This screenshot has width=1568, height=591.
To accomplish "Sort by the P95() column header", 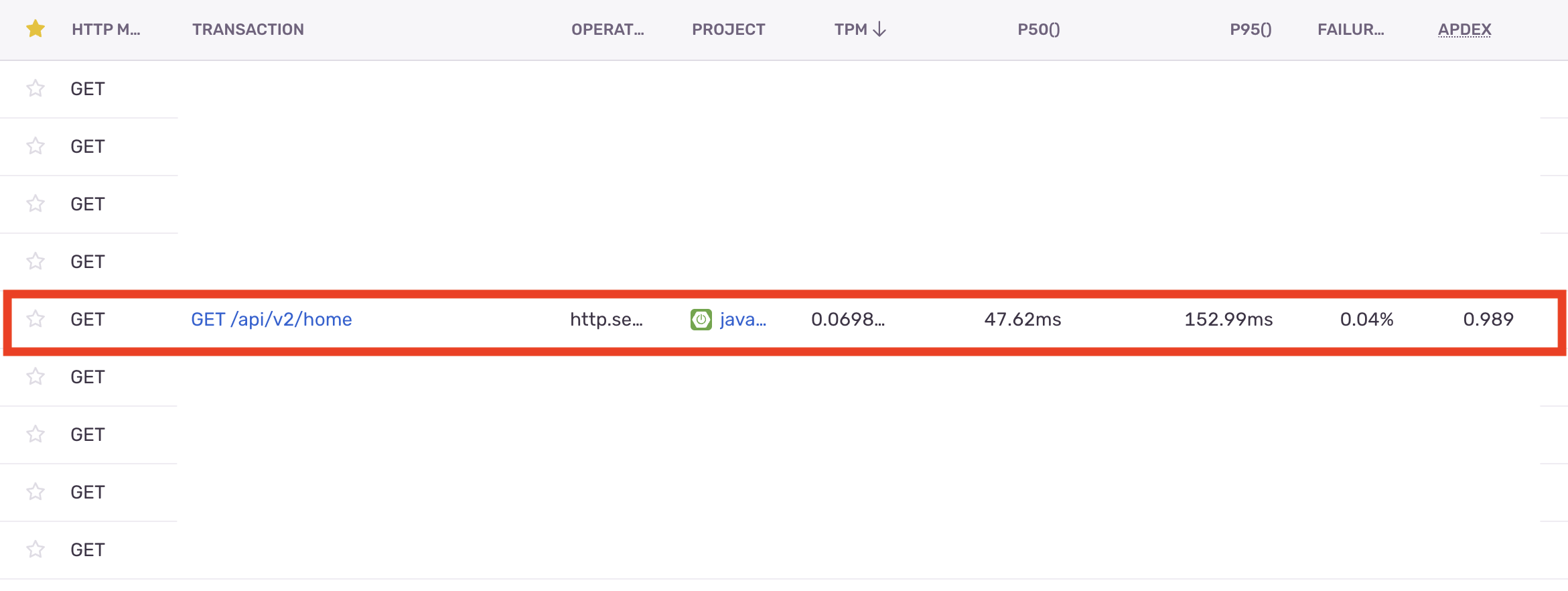I will (1250, 29).
